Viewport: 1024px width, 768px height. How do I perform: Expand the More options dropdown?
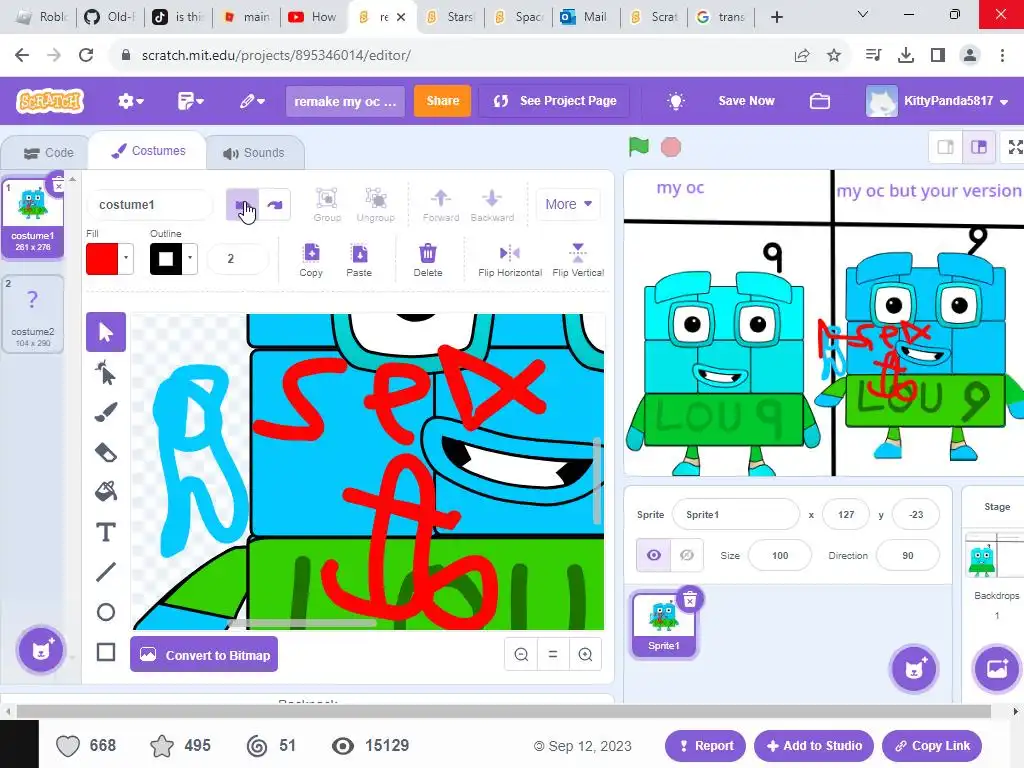[568, 204]
